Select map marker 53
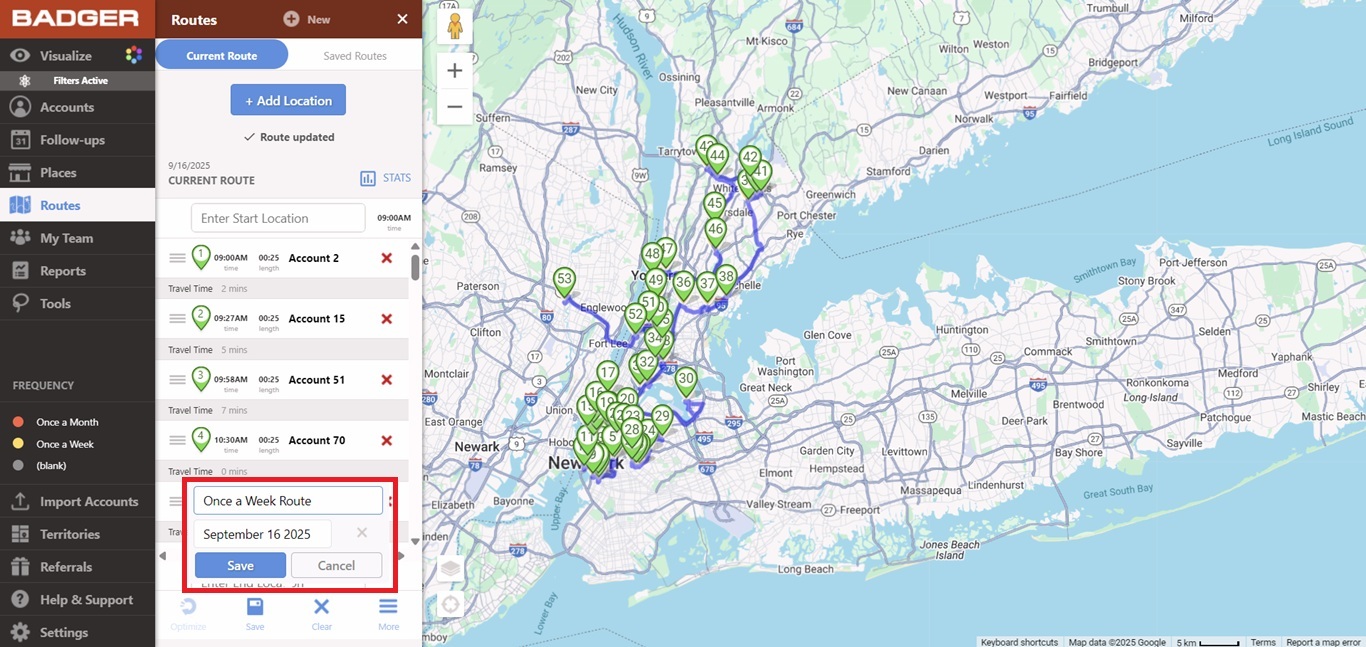 pyautogui.click(x=564, y=281)
